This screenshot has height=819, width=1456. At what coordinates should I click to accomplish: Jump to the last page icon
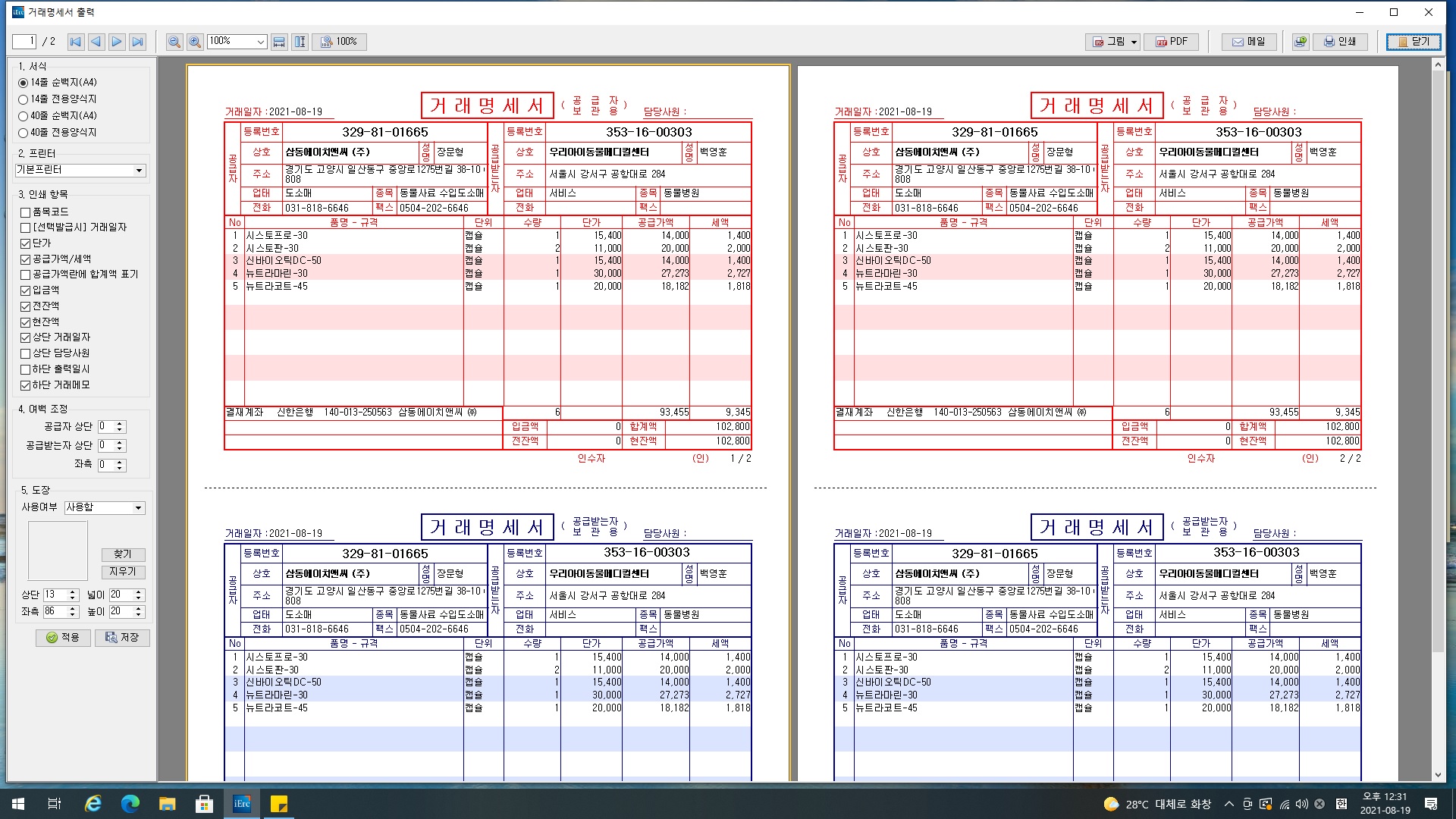tap(137, 42)
